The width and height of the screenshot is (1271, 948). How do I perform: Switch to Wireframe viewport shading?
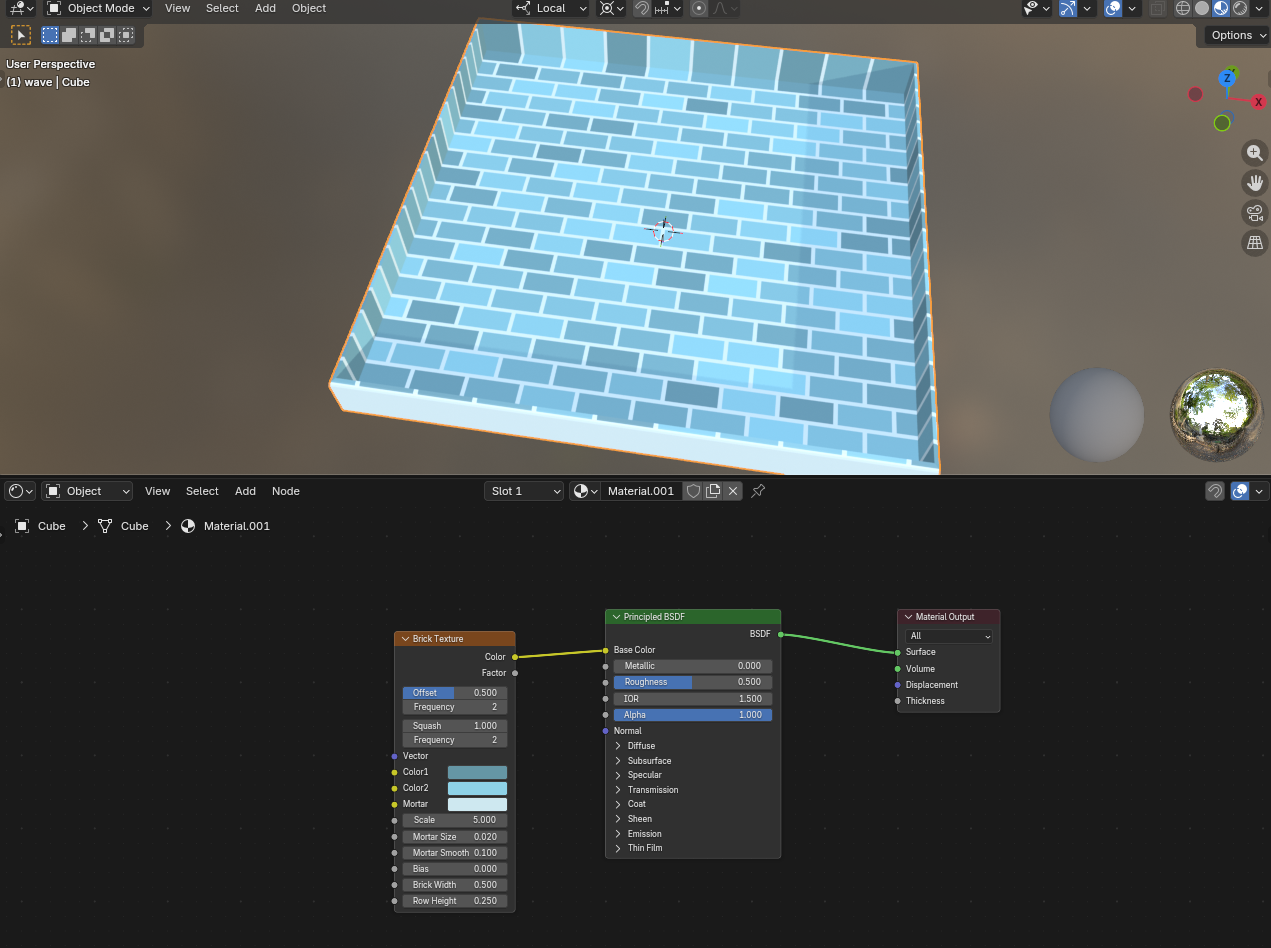(1183, 8)
